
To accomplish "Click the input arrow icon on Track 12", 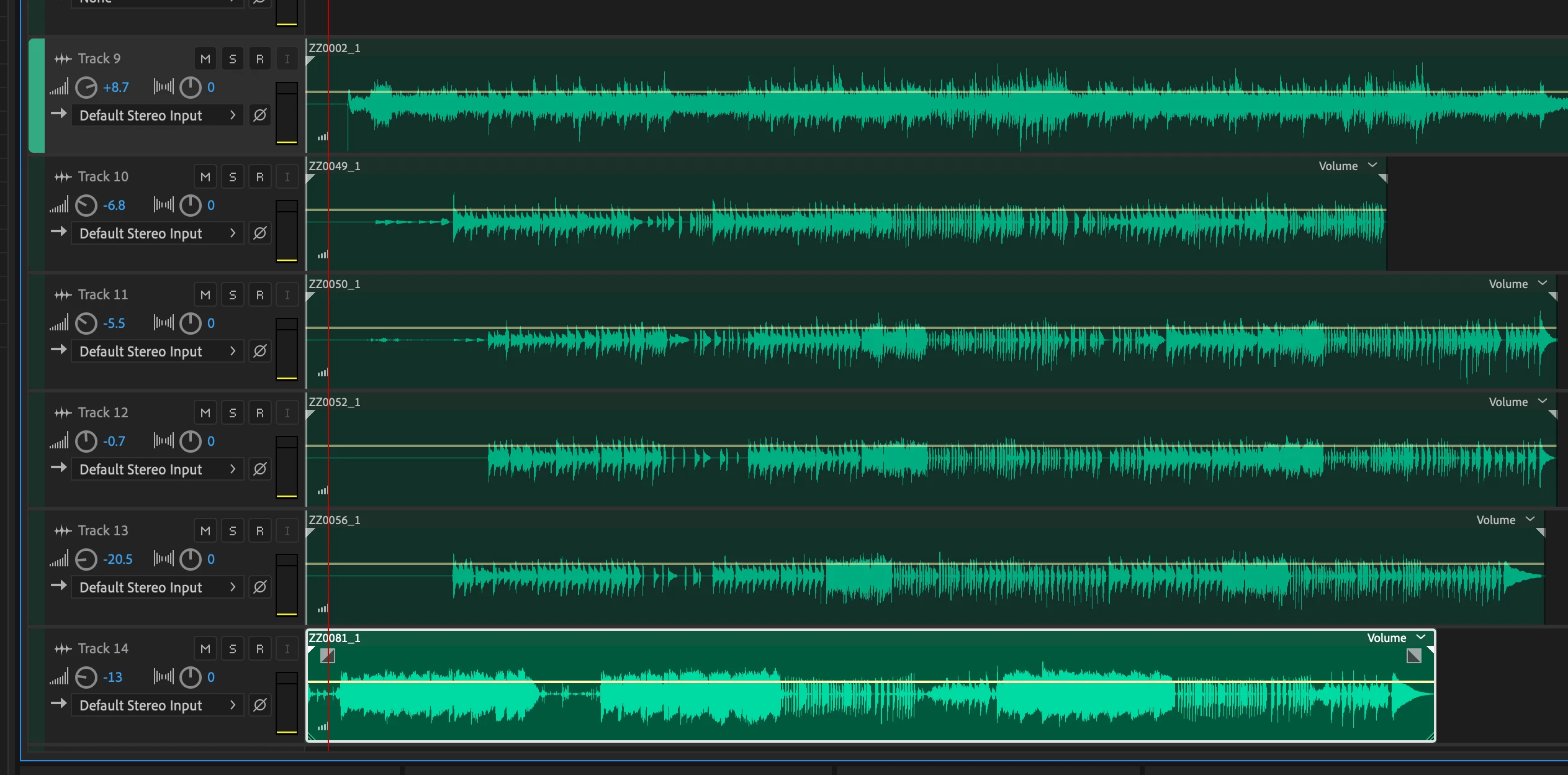I will (x=59, y=468).
